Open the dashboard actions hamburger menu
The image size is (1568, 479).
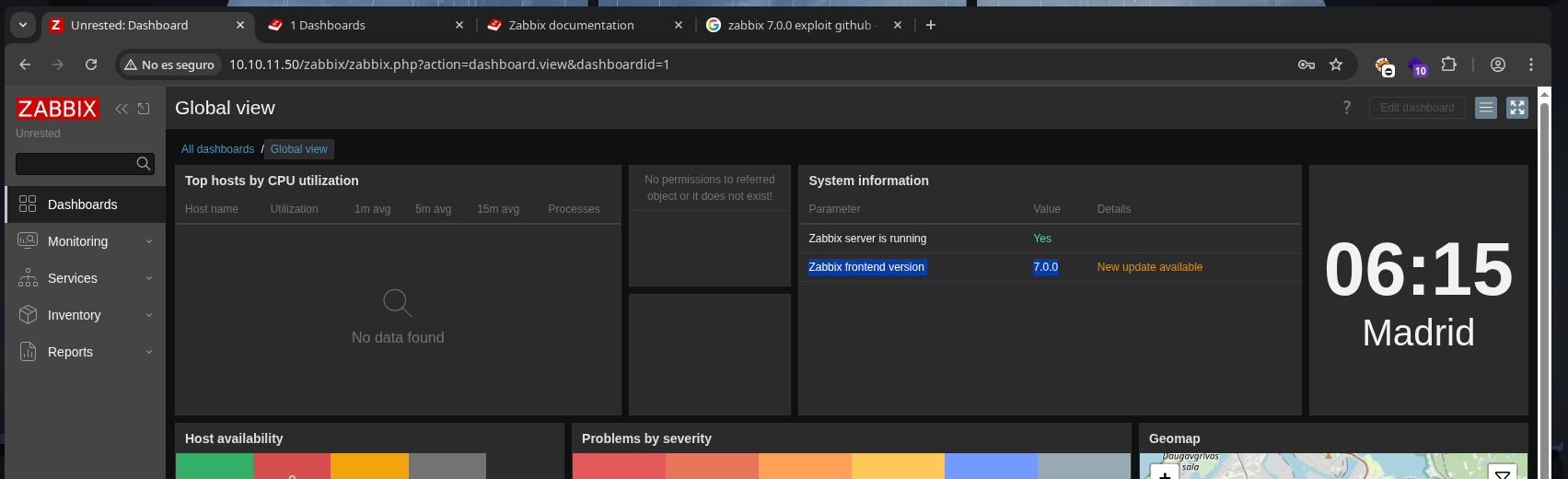pyautogui.click(x=1485, y=108)
